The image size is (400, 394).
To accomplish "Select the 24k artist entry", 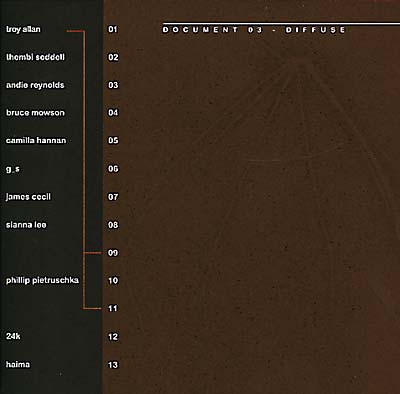I will [13, 336].
